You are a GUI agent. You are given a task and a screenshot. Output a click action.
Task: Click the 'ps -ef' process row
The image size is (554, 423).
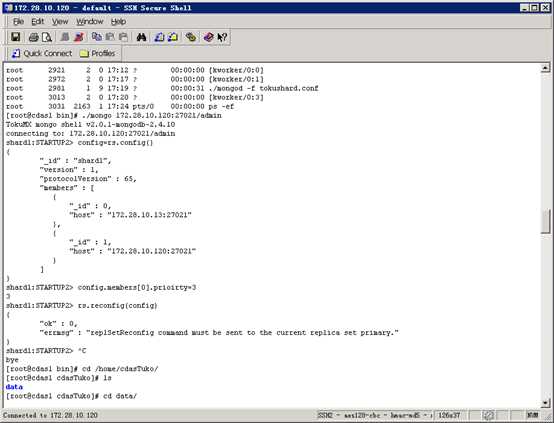click(120, 106)
